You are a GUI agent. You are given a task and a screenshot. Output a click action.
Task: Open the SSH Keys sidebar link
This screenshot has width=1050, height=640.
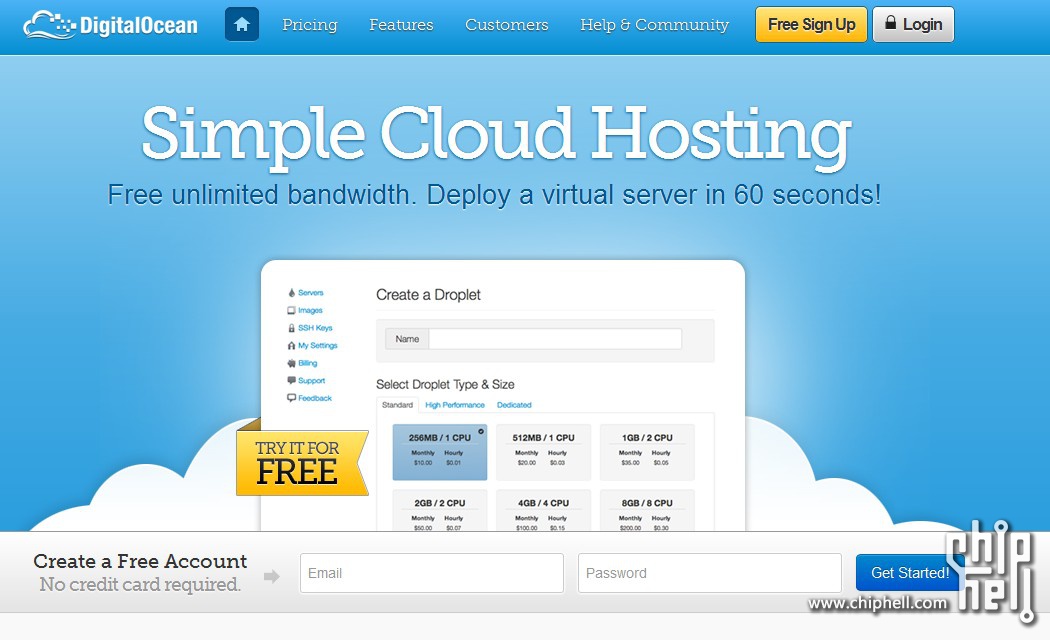pos(315,328)
